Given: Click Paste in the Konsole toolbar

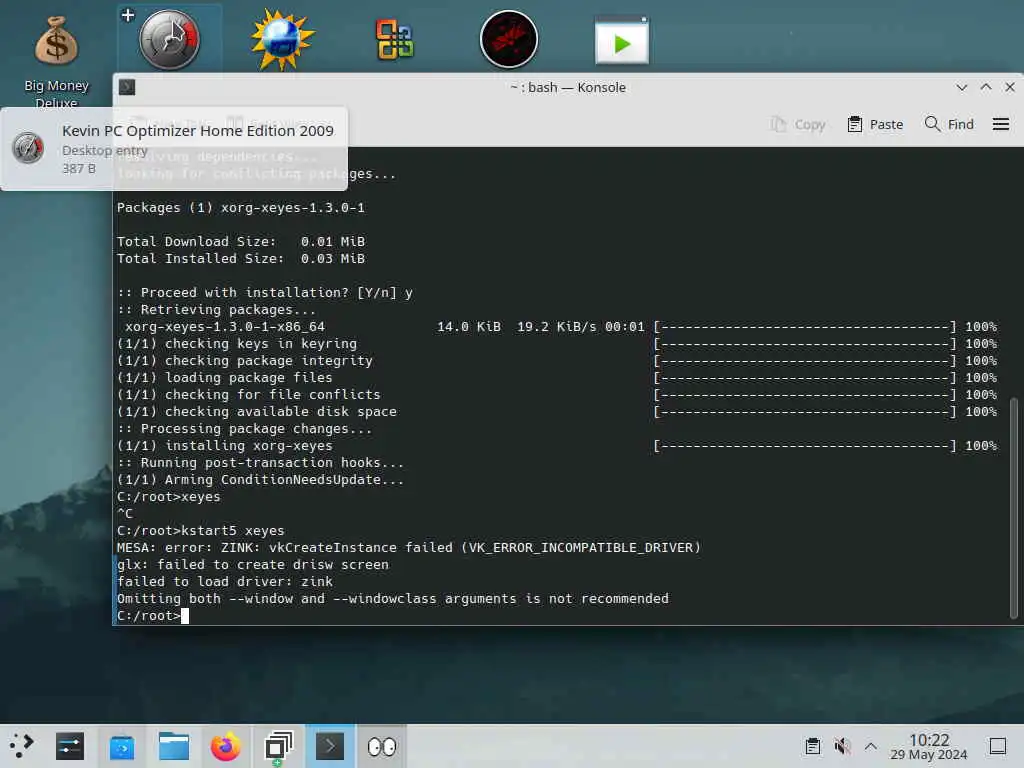Looking at the screenshot, I should point(875,124).
